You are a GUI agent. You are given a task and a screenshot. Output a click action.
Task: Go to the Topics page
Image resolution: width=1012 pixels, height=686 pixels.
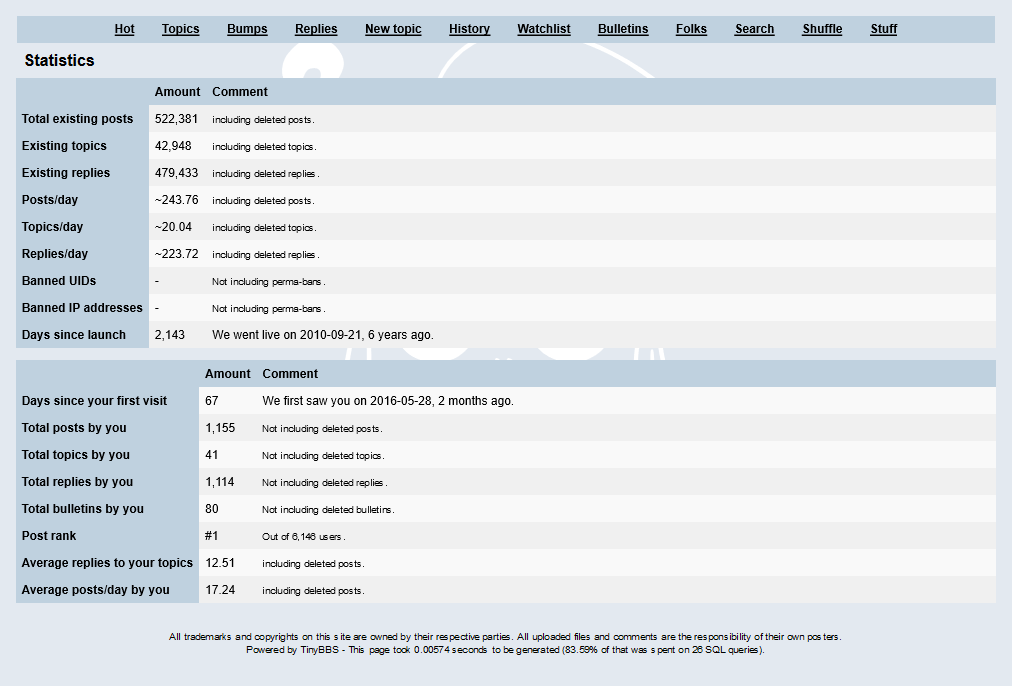tap(180, 29)
